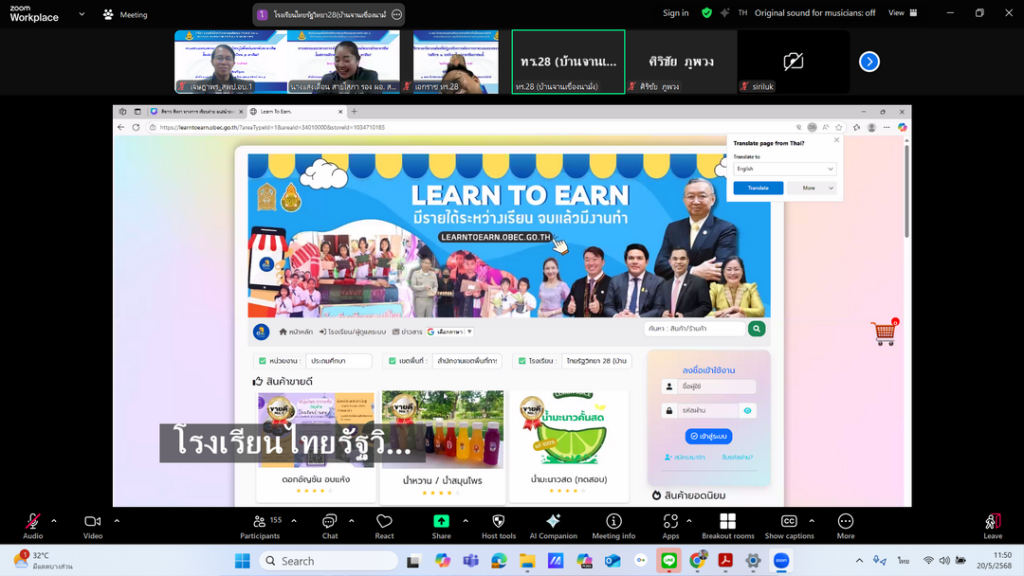Click the blue เข้าสู่ระบบ login button

(709, 436)
